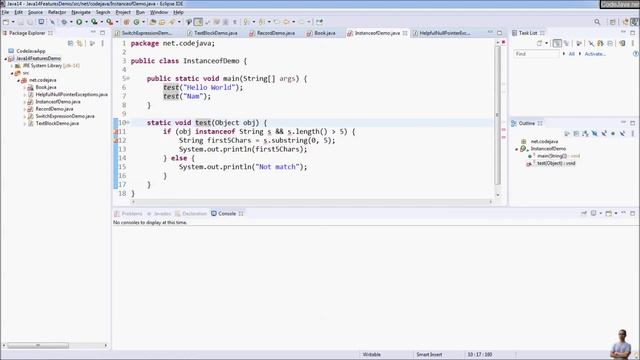Click the Task List help icon
Screen dimensions: 640x360
(636, 53)
